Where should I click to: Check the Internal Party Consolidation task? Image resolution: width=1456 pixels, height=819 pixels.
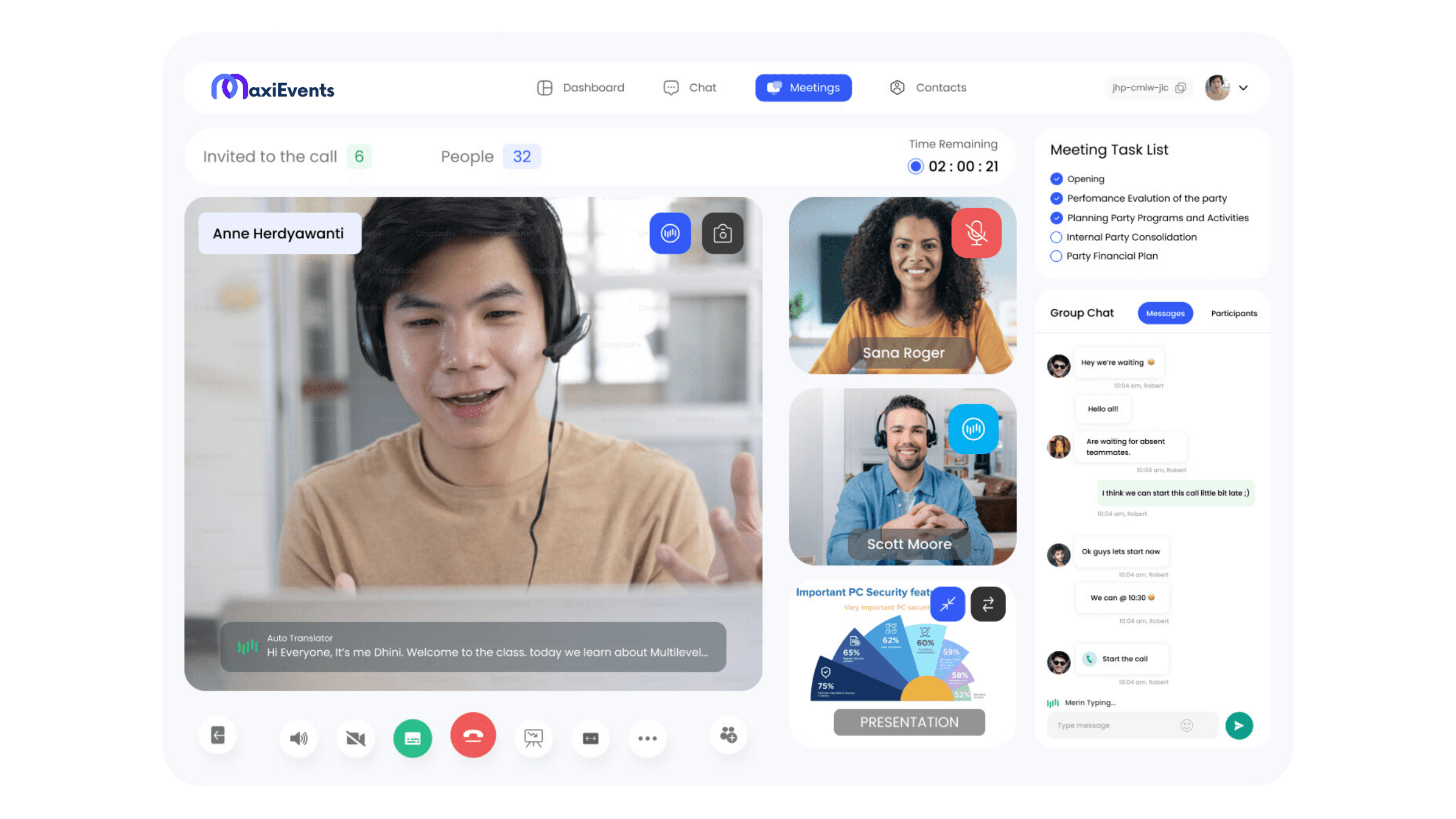1056,237
